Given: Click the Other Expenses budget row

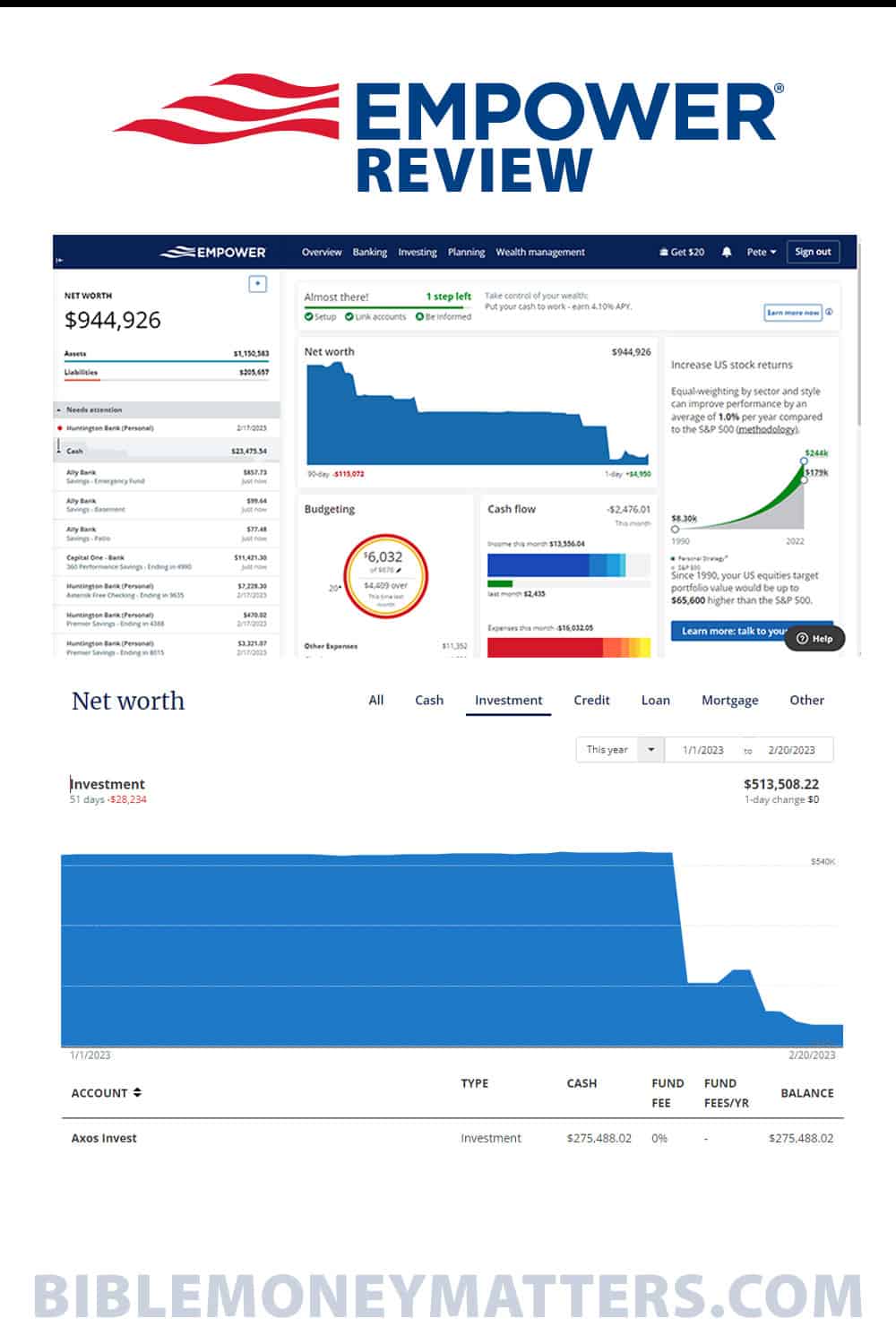Looking at the screenshot, I should tap(385, 646).
